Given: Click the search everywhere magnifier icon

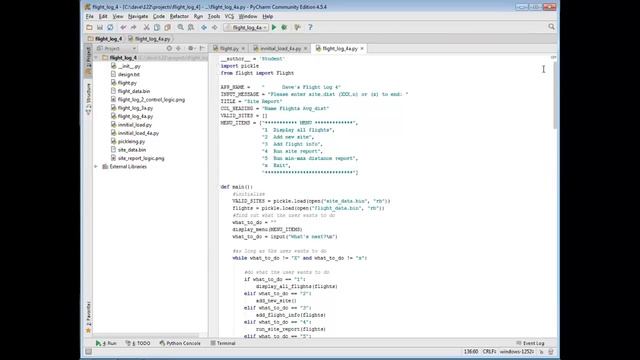Looking at the screenshot, I should pyautogui.click(x=551, y=27).
